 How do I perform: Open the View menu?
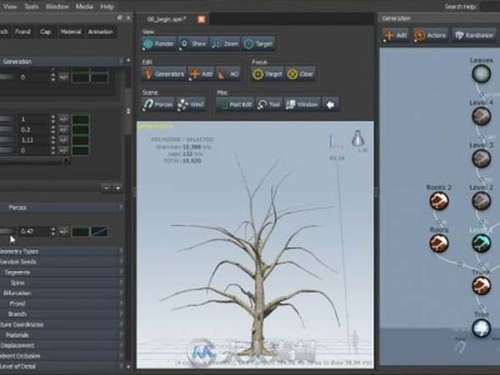(x=10, y=6)
